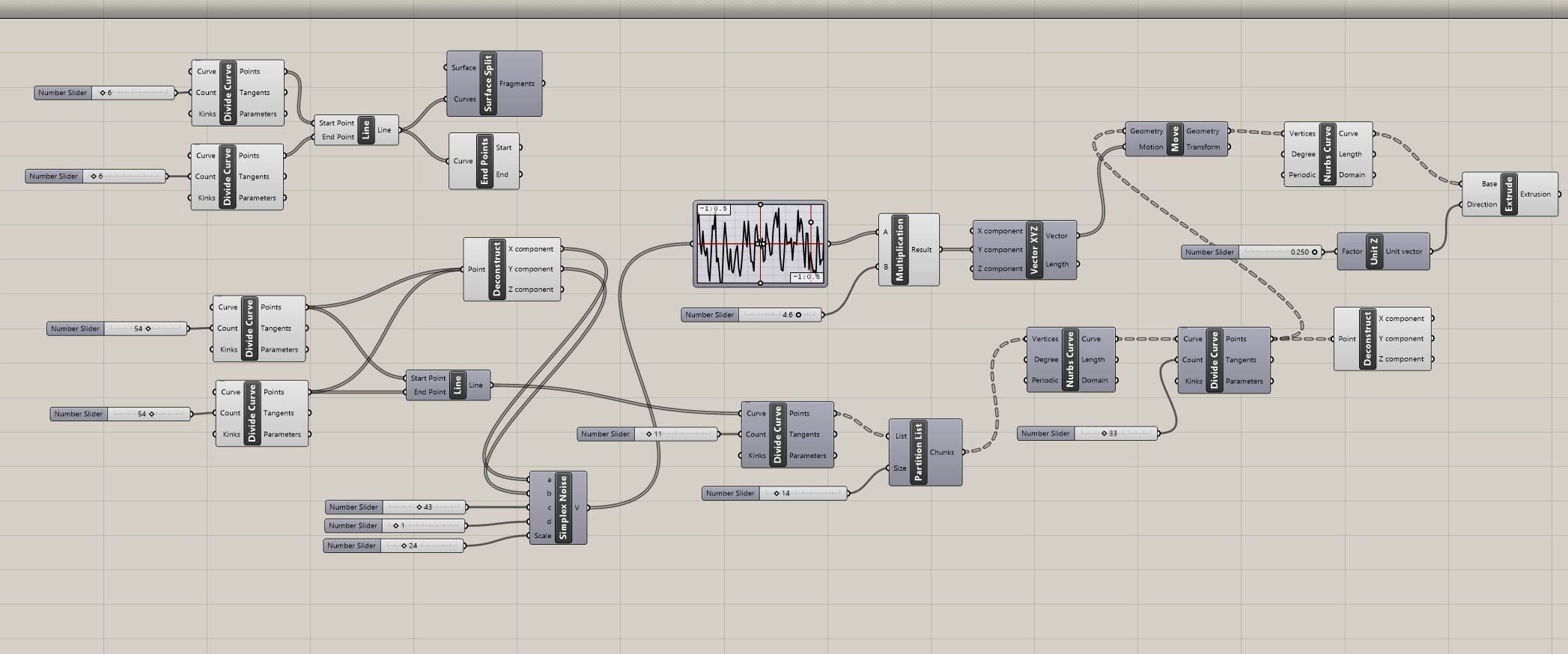
Task: Click the Curves input of Surface Split
Action: (464, 99)
